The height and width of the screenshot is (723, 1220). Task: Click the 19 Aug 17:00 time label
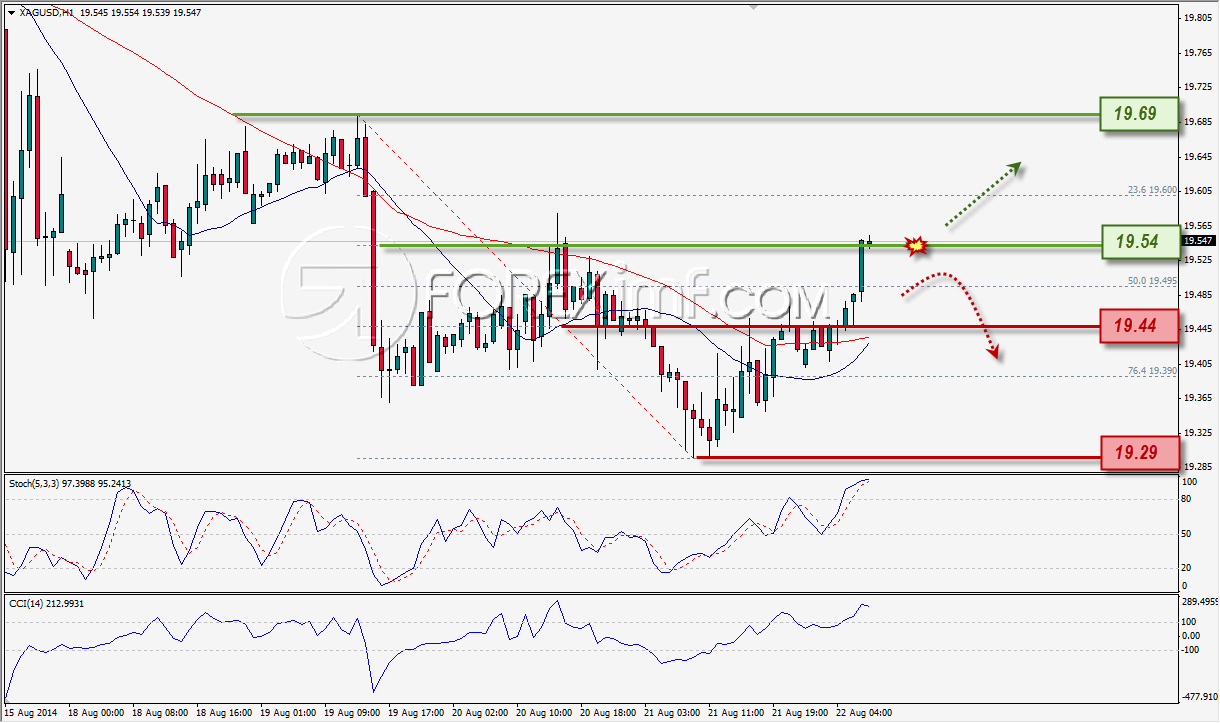point(418,713)
